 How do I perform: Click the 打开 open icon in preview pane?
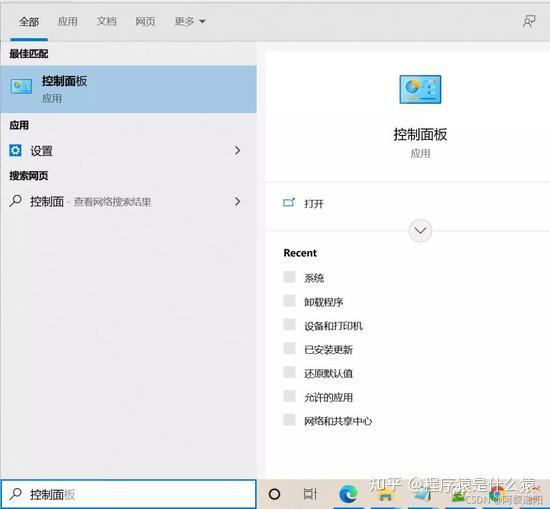[x=289, y=202]
